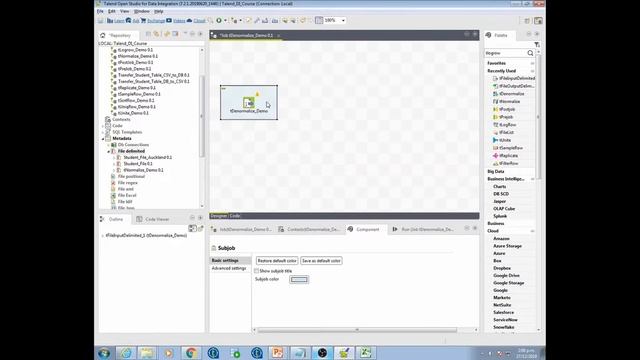Expand tFileInputDelimited_1 in the Outline

[102, 236]
